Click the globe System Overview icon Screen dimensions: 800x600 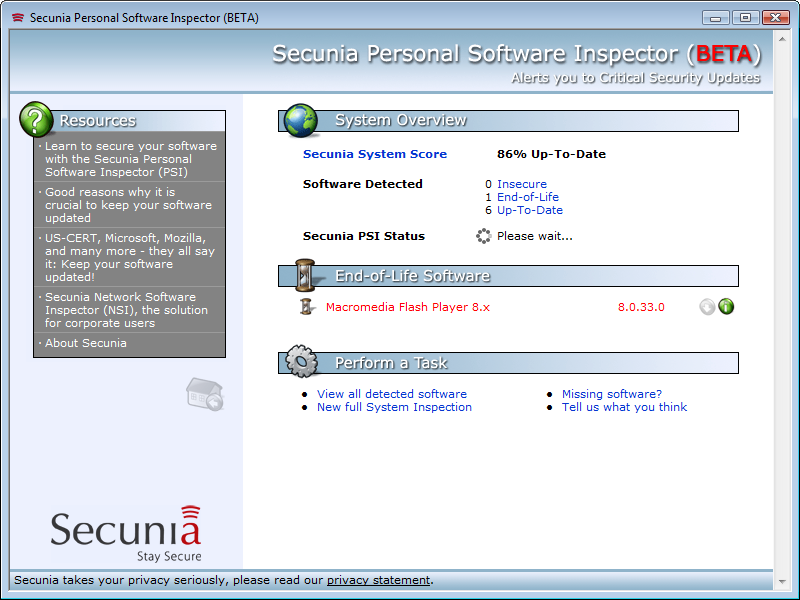pyautogui.click(x=301, y=120)
